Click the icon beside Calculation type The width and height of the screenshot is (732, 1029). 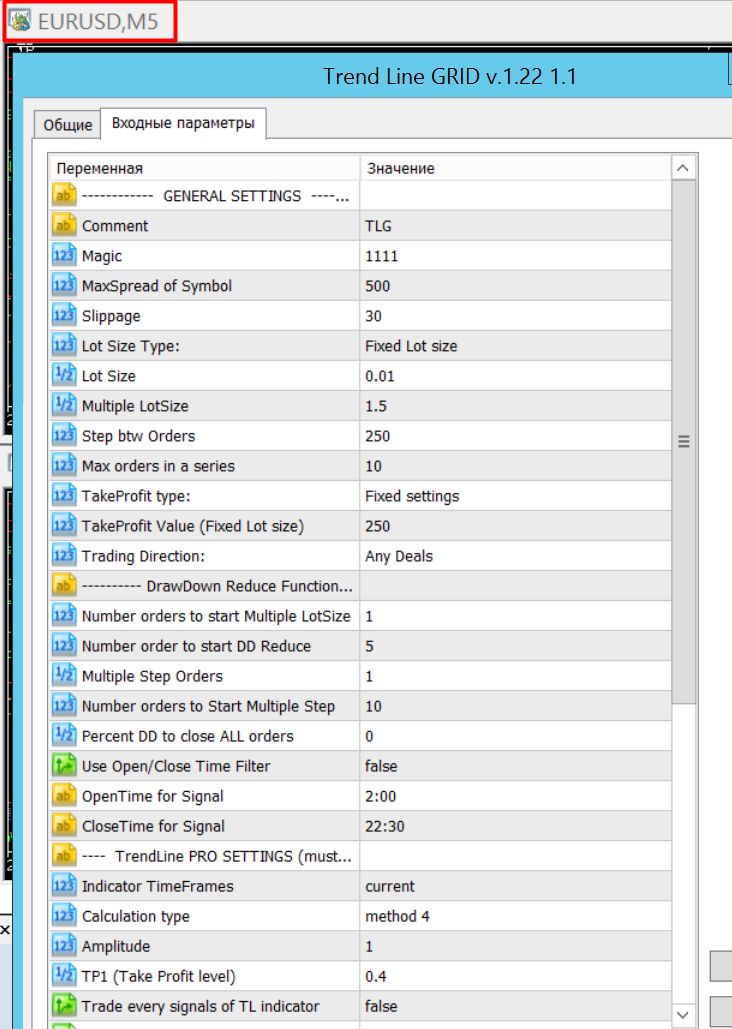pos(64,916)
